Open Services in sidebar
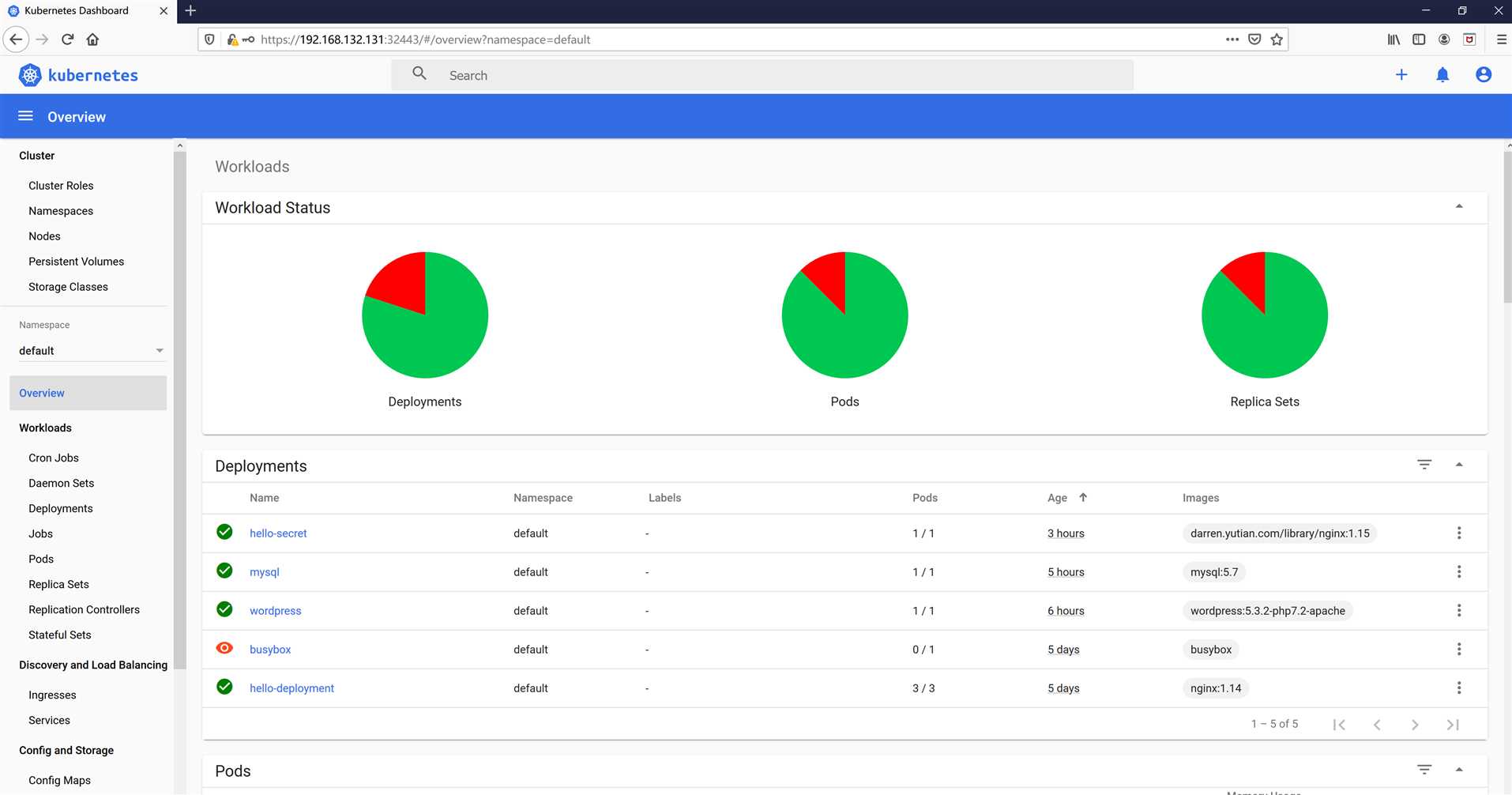The image size is (1512, 795). [49, 720]
